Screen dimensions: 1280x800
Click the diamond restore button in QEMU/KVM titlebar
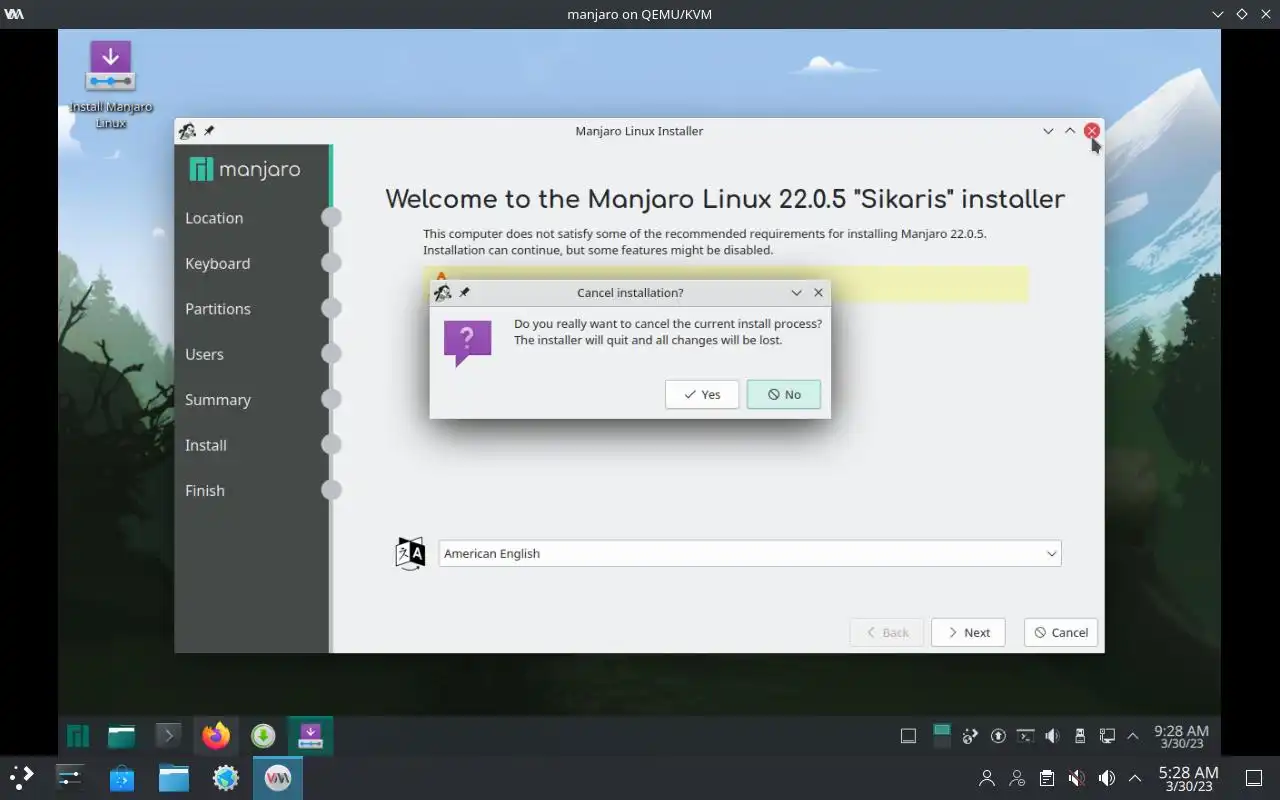[x=1242, y=14]
